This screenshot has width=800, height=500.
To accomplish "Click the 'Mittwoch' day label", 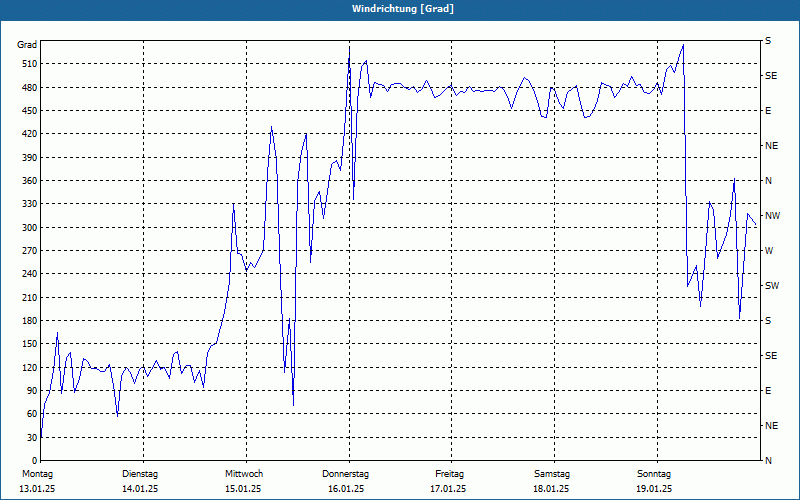I will coord(244,474).
